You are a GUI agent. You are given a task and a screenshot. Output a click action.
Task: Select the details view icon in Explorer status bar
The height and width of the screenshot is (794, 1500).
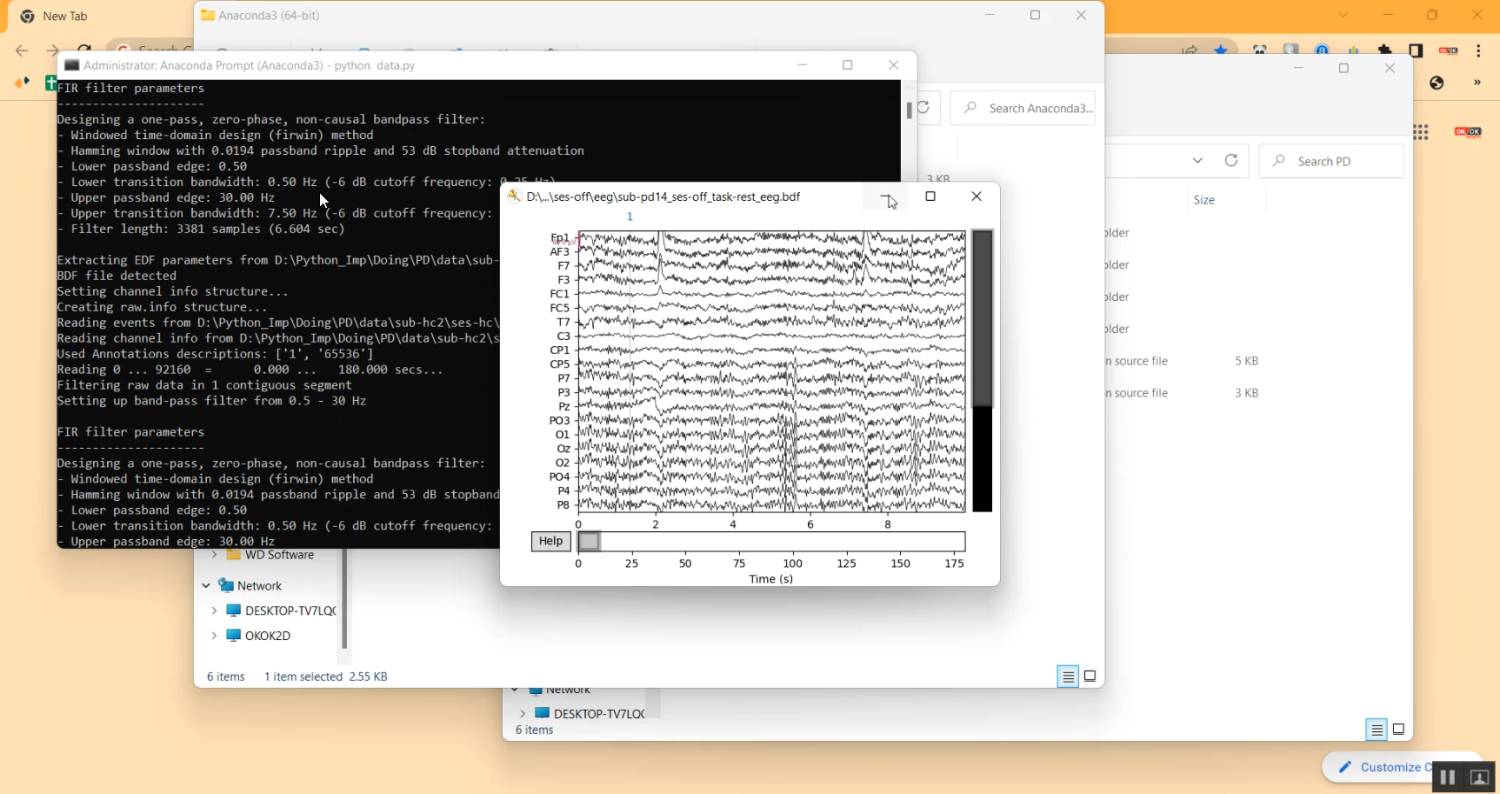1068,676
